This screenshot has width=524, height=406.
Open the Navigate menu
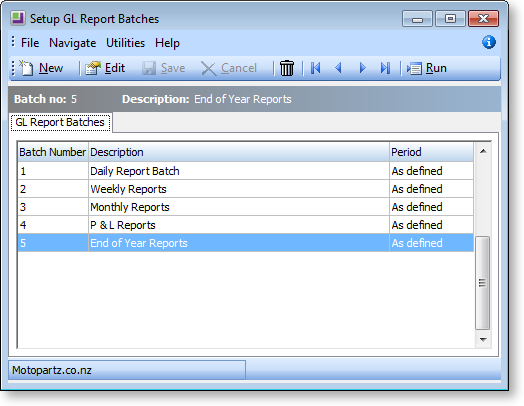pos(73,43)
